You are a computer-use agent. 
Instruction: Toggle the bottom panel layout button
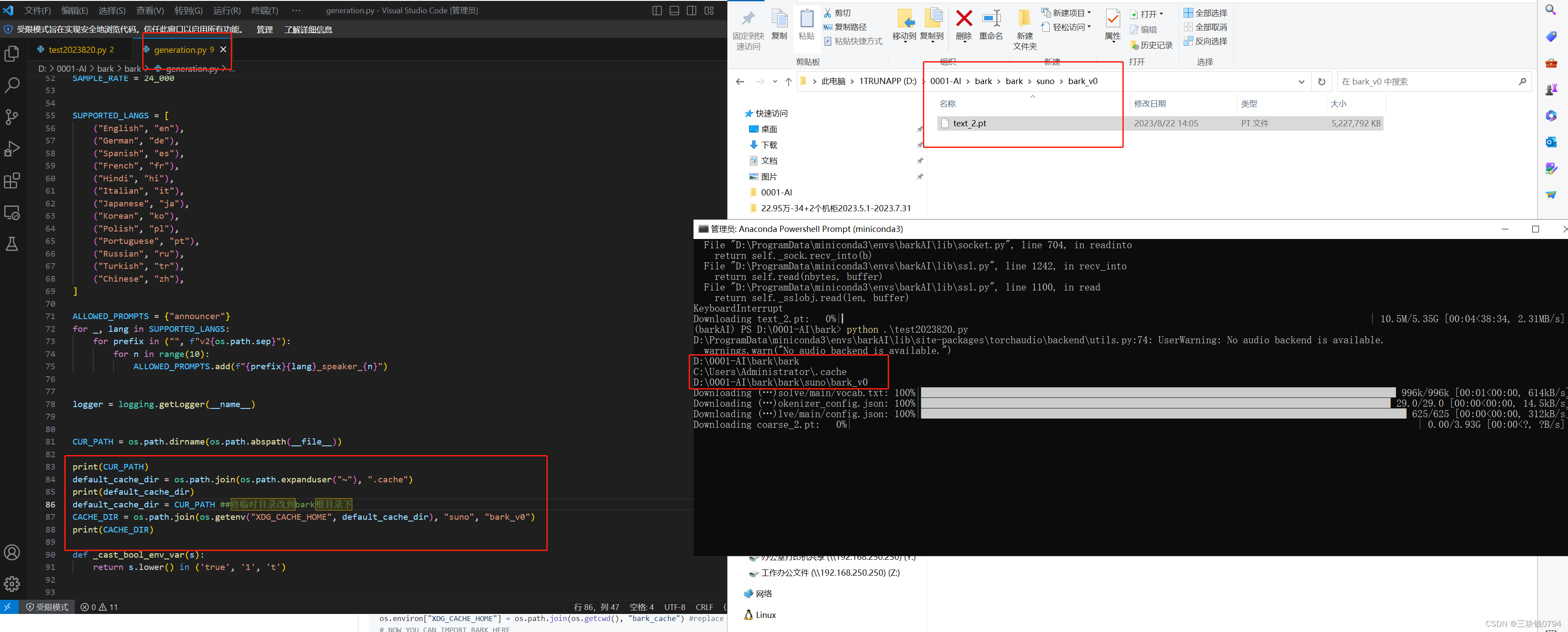(675, 10)
